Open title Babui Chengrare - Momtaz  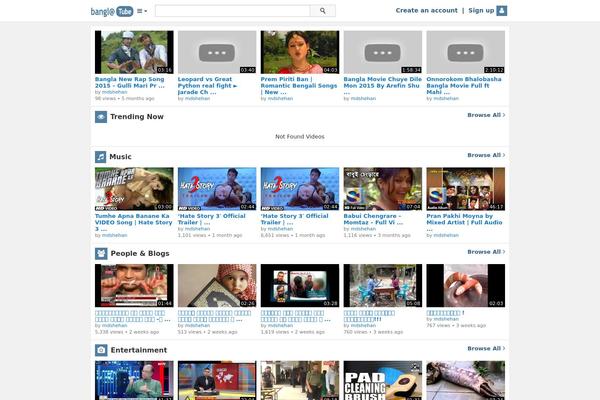pos(373,219)
